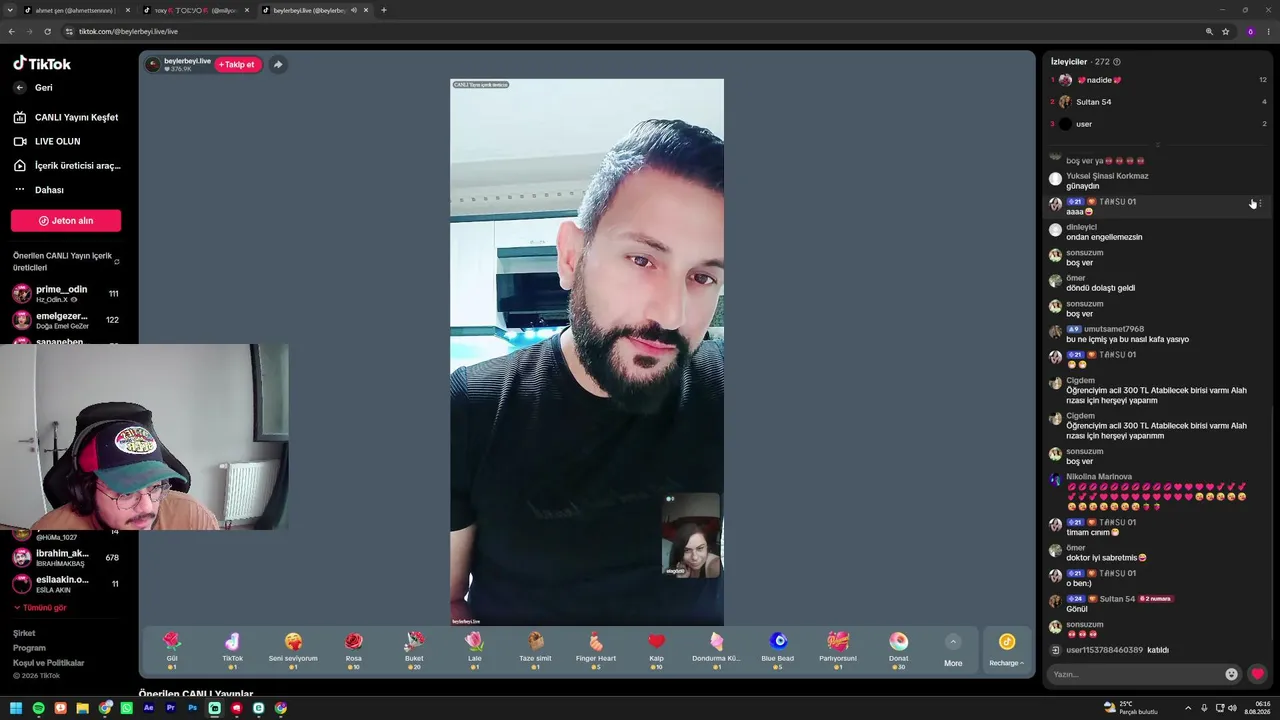Send the Blue Bead gift
This screenshot has width=1280, height=720.
(778, 649)
